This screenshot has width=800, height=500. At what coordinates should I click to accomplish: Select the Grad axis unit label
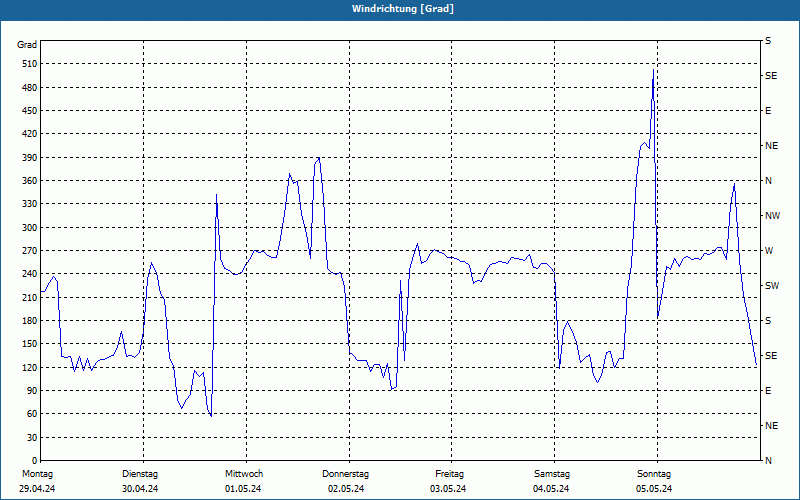click(27, 45)
